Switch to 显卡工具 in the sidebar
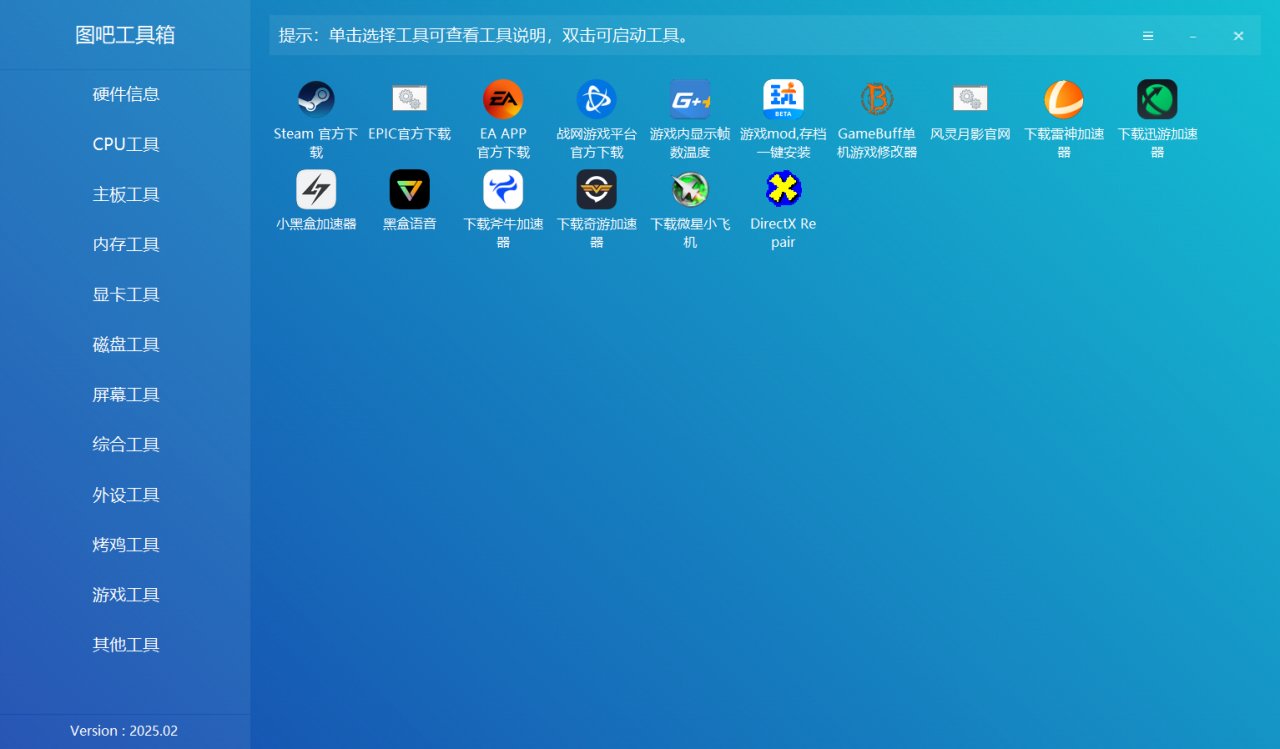 tap(126, 294)
